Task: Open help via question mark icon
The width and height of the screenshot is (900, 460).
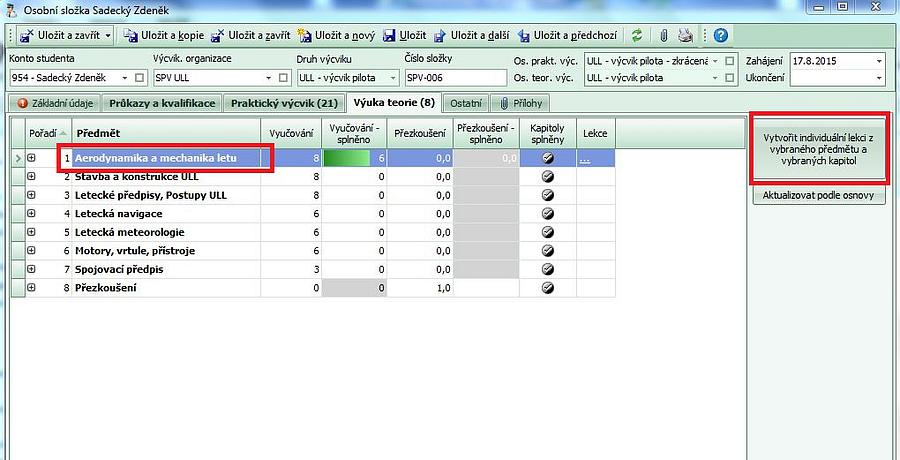Action: [x=720, y=36]
